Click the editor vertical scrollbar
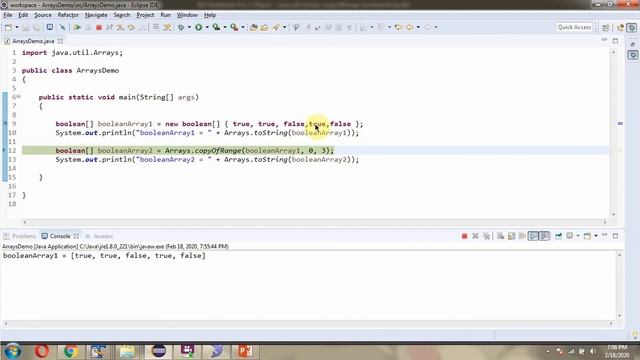 613,133
